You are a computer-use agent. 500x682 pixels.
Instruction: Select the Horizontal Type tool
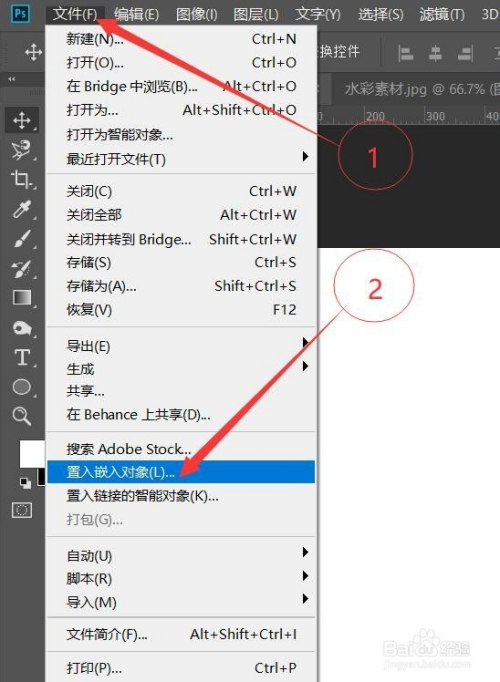click(x=22, y=358)
